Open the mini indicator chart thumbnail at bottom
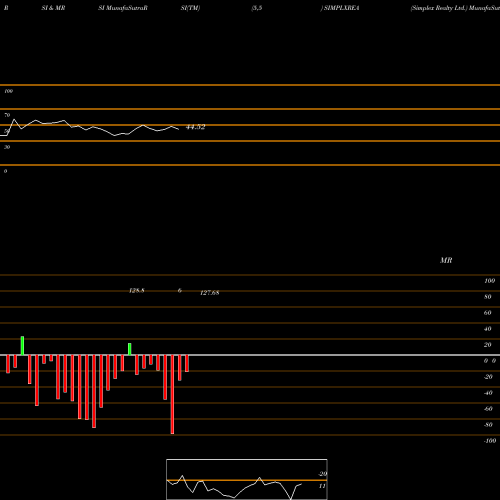 [x=247, y=479]
